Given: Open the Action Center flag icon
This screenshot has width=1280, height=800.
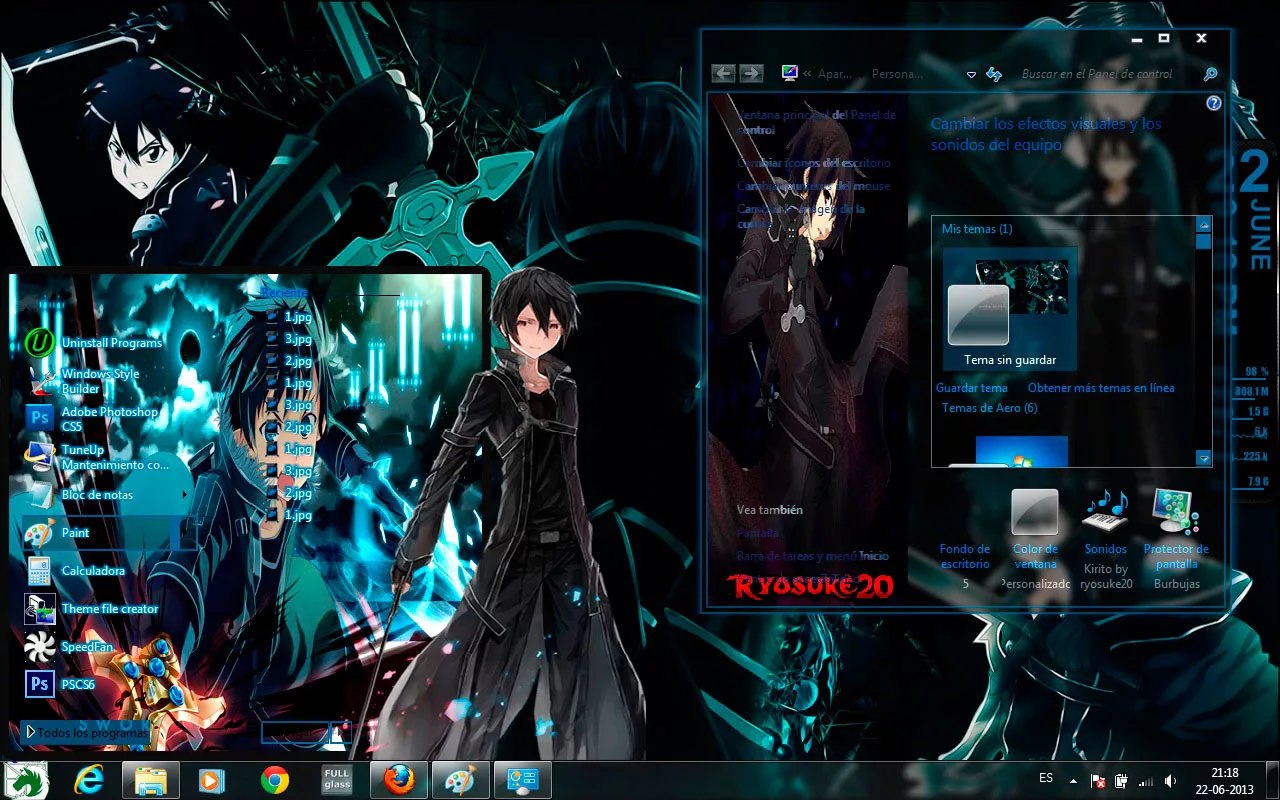Looking at the screenshot, I should point(1097,780).
